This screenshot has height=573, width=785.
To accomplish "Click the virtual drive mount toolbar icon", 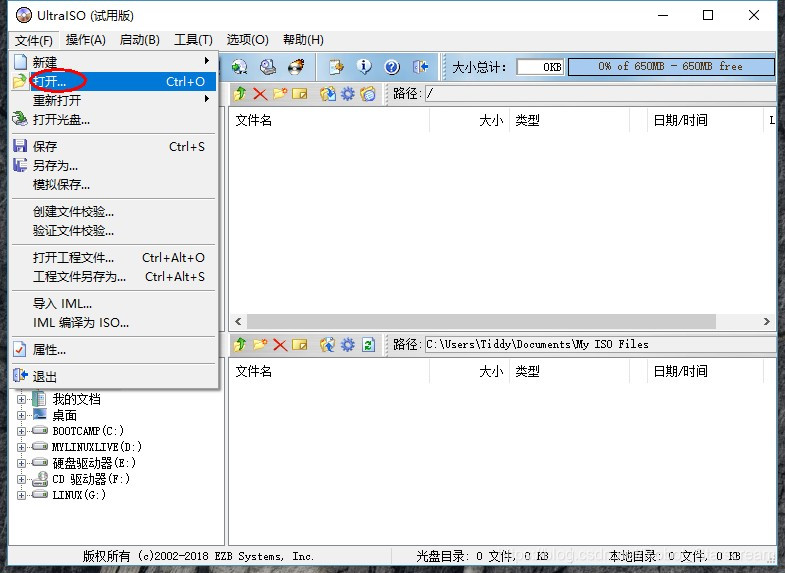I will pos(268,67).
